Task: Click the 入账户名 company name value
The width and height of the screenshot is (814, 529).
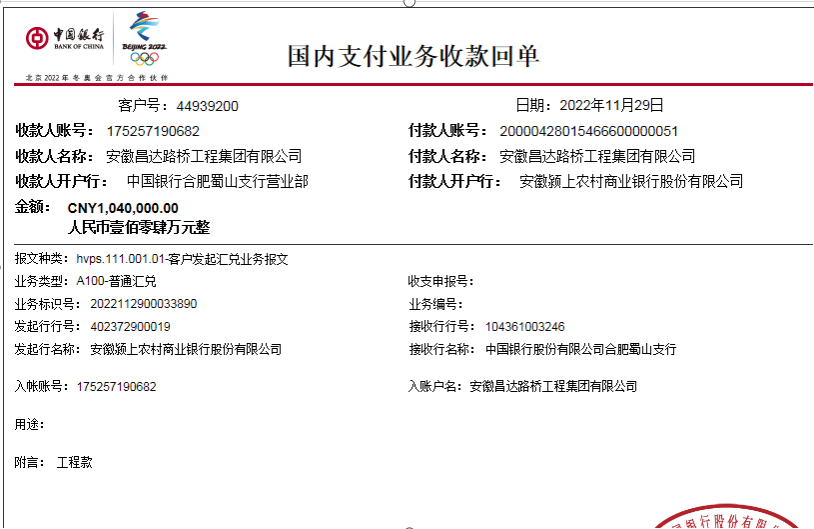Action: click(x=553, y=386)
